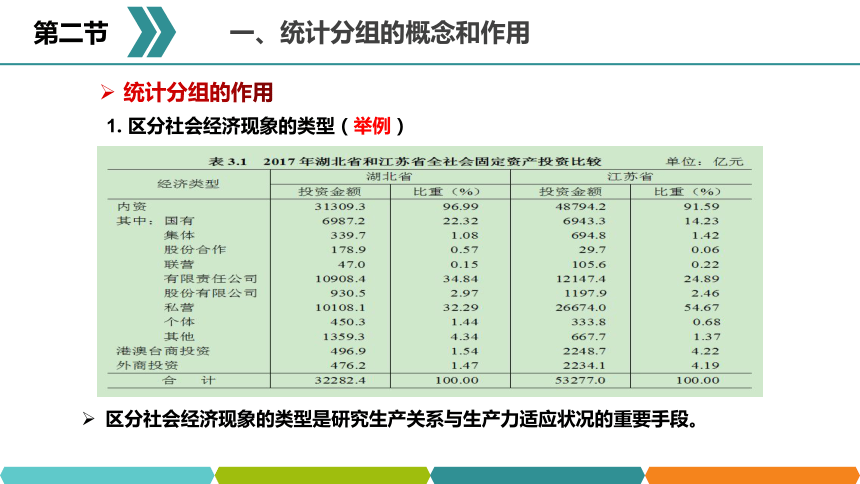Image resolution: width=860 pixels, height=484 pixels.
Task: Select the 私营 row label
Action: tap(179, 307)
